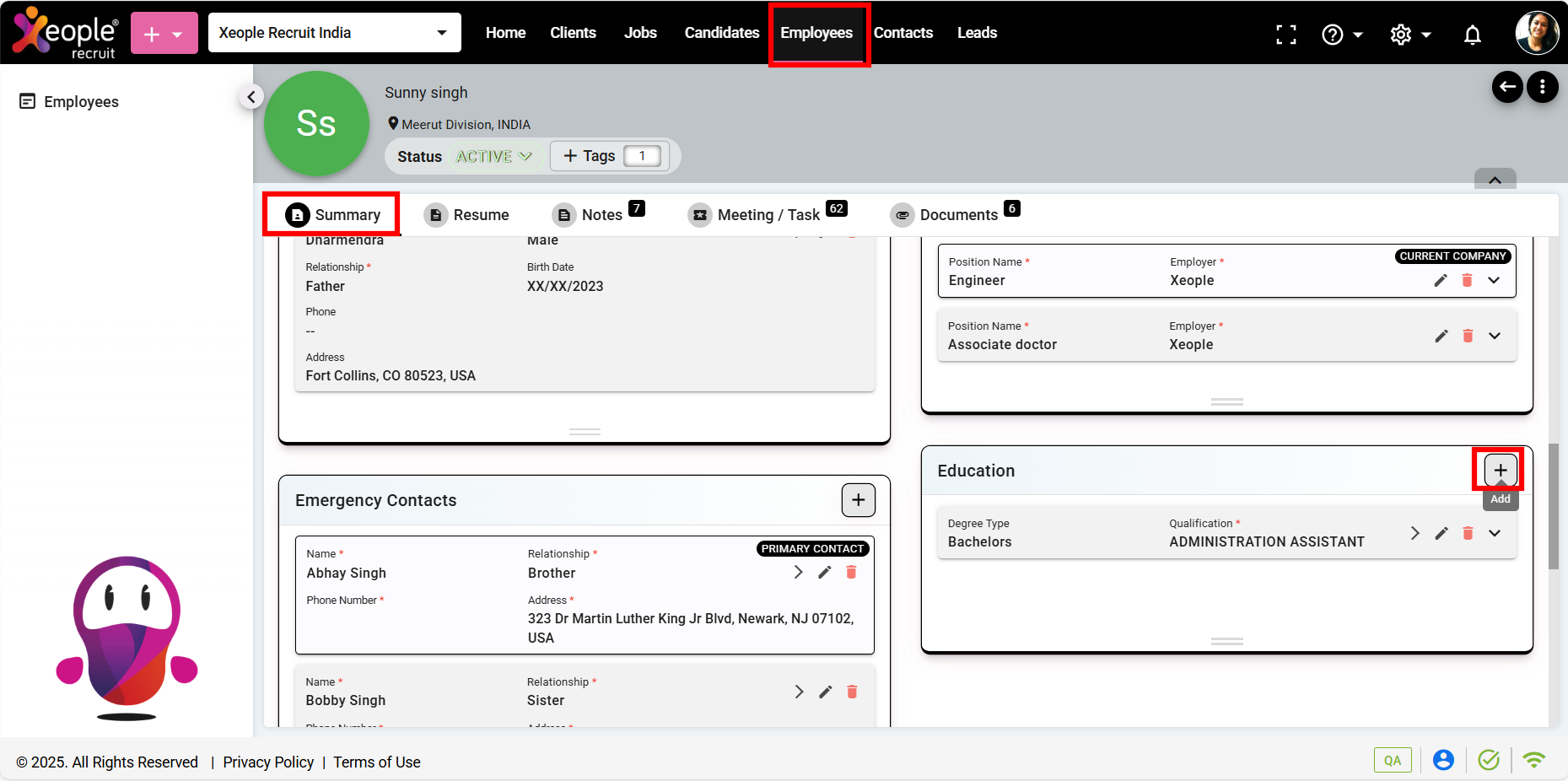This screenshot has height=781, width=1568.
Task: Click the CURRENT COMPANY badge
Action: click(1452, 256)
